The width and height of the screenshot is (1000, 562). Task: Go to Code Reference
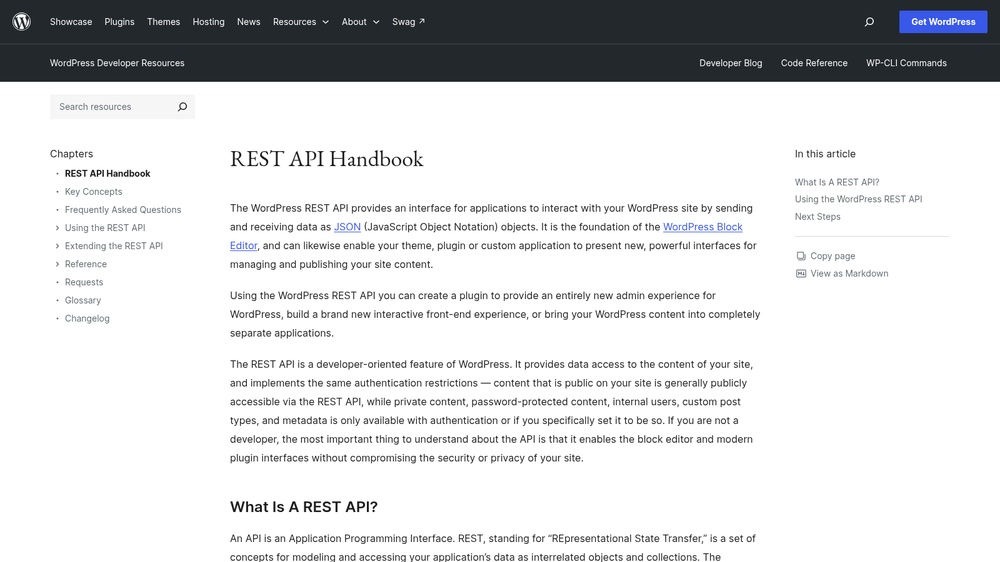(x=814, y=63)
